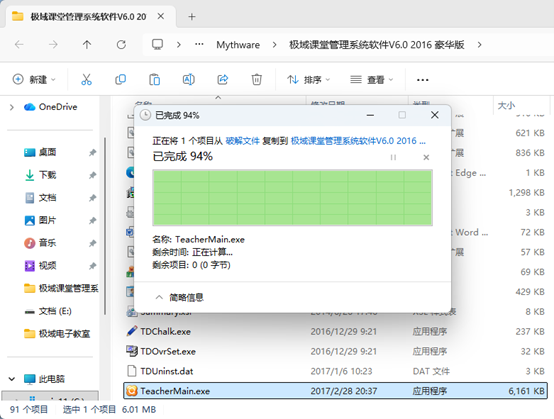Go back with the left arrow
Viewport: 554px width, 419px height.
click(19, 45)
